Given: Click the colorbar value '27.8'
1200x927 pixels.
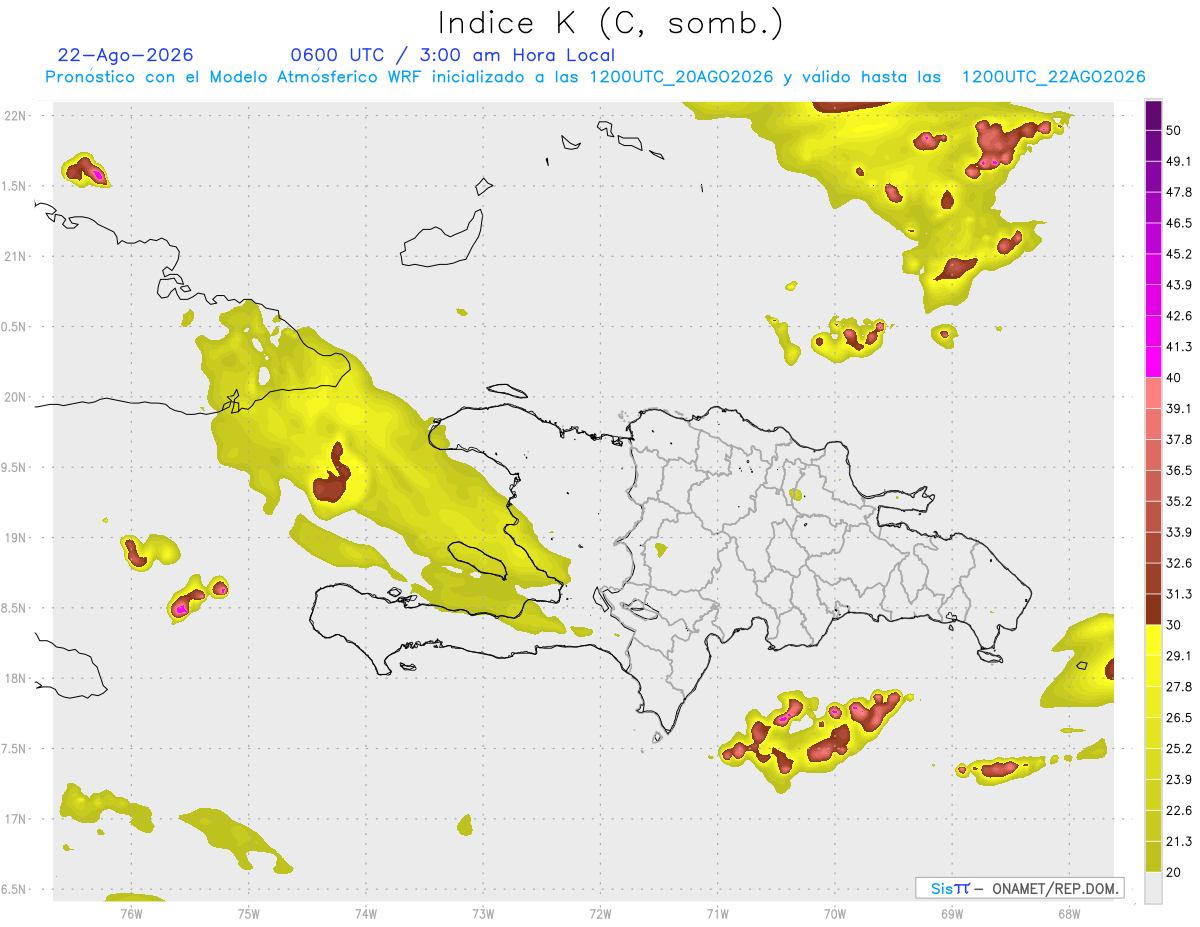Looking at the screenshot, I should pyautogui.click(x=1179, y=686).
